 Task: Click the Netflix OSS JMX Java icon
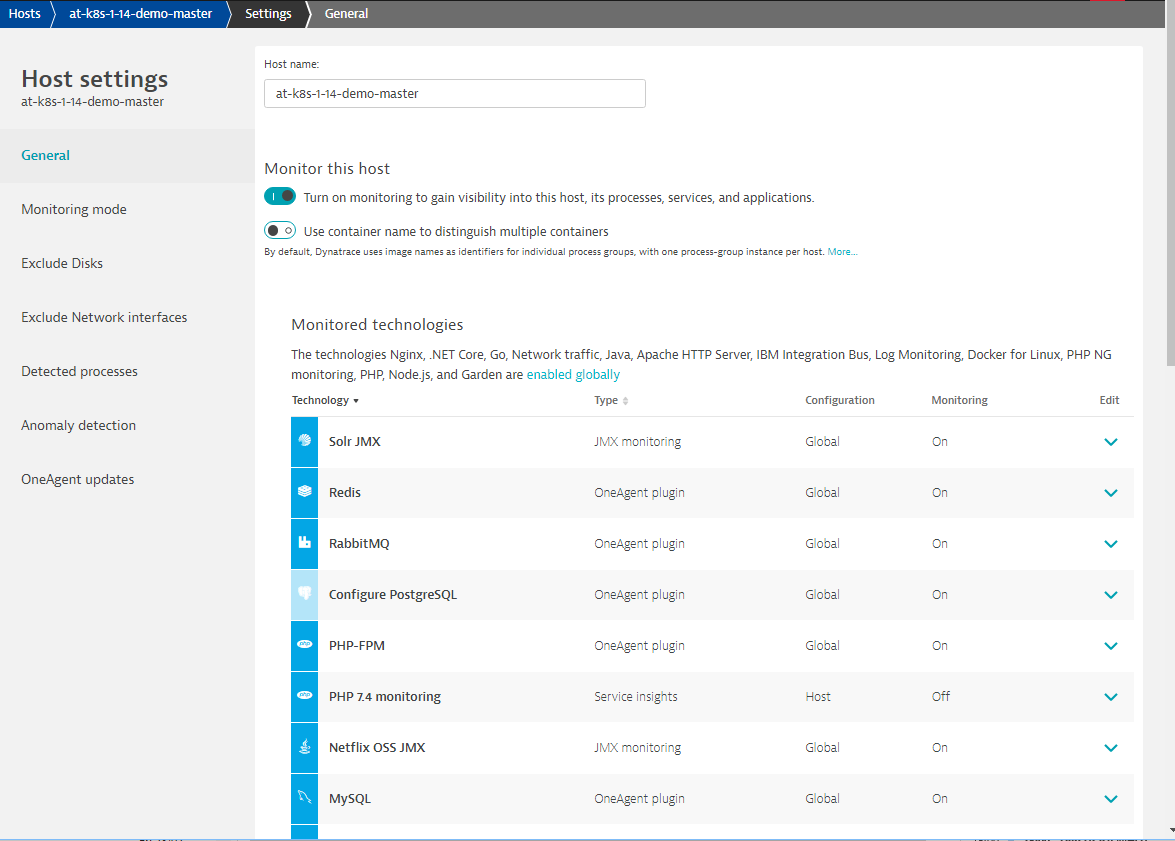click(304, 748)
